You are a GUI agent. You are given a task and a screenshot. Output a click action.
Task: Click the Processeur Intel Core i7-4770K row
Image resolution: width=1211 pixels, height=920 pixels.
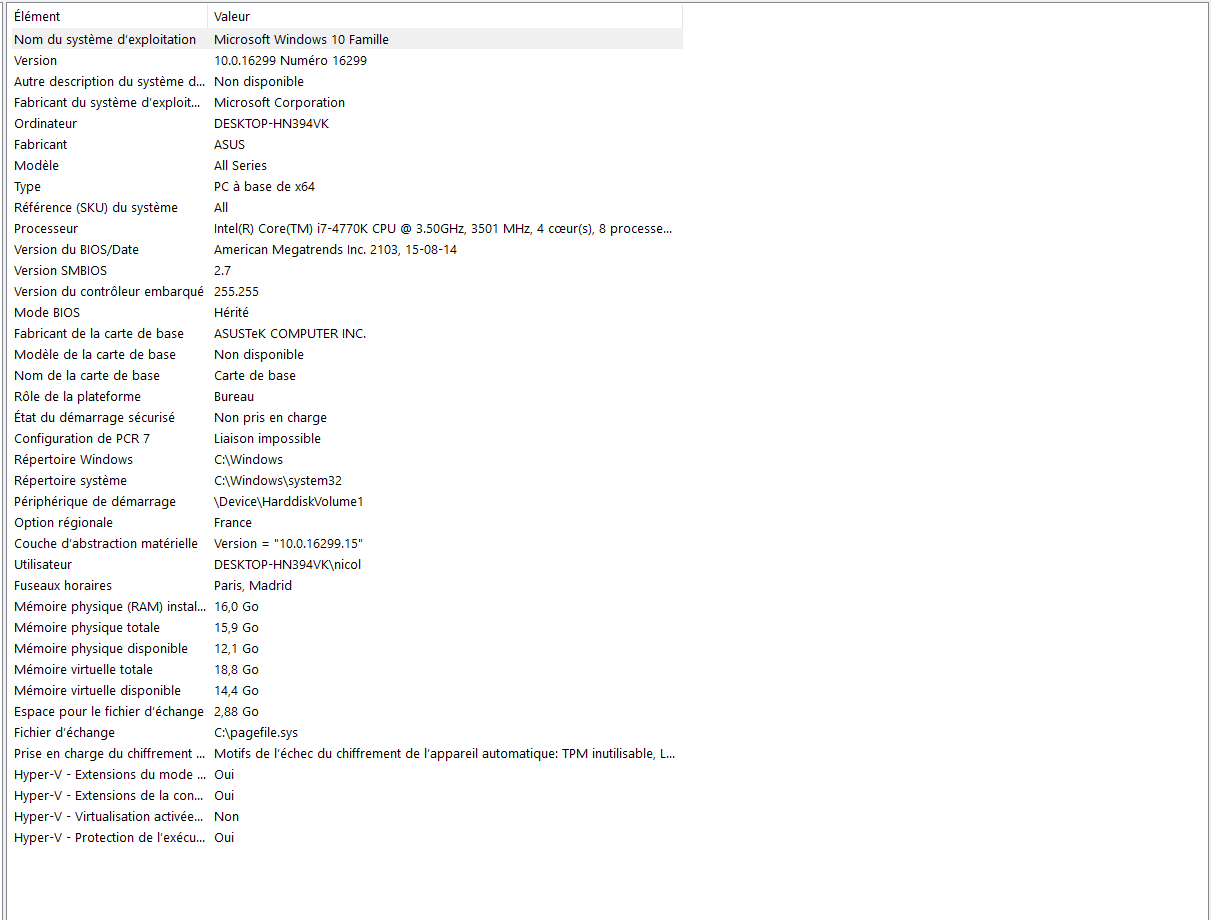click(346, 228)
